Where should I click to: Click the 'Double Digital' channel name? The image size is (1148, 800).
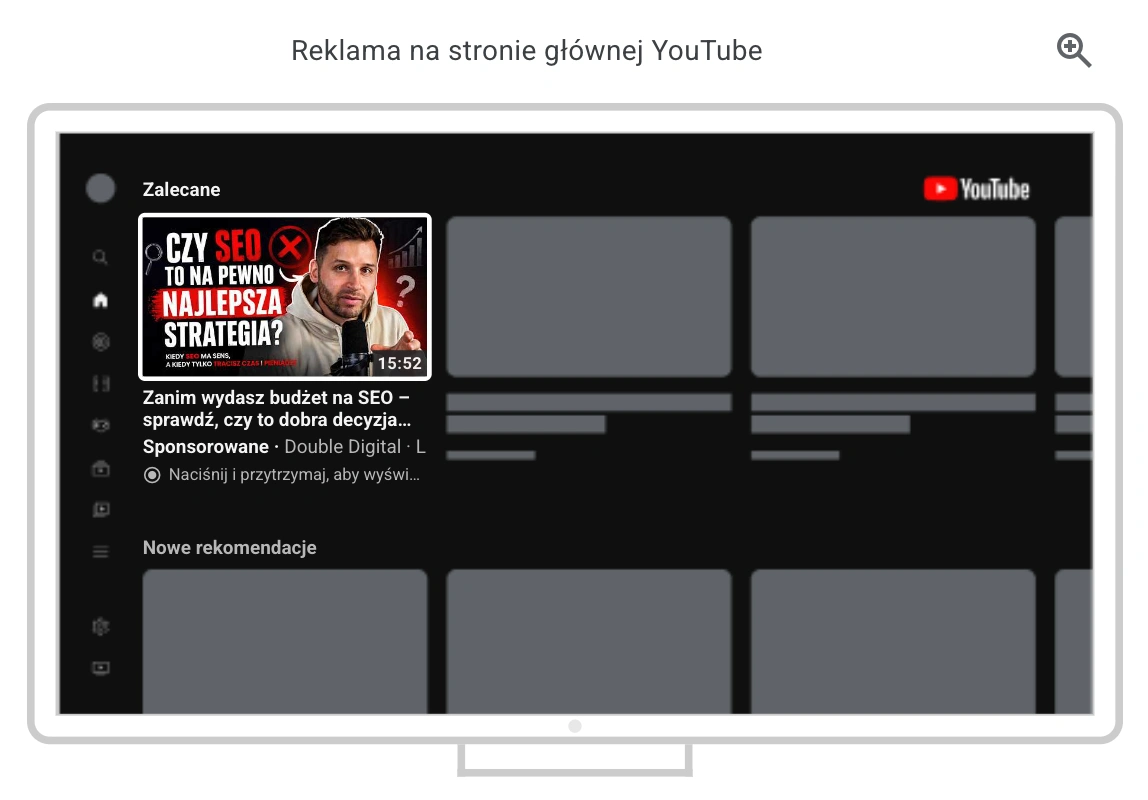coord(342,446)
